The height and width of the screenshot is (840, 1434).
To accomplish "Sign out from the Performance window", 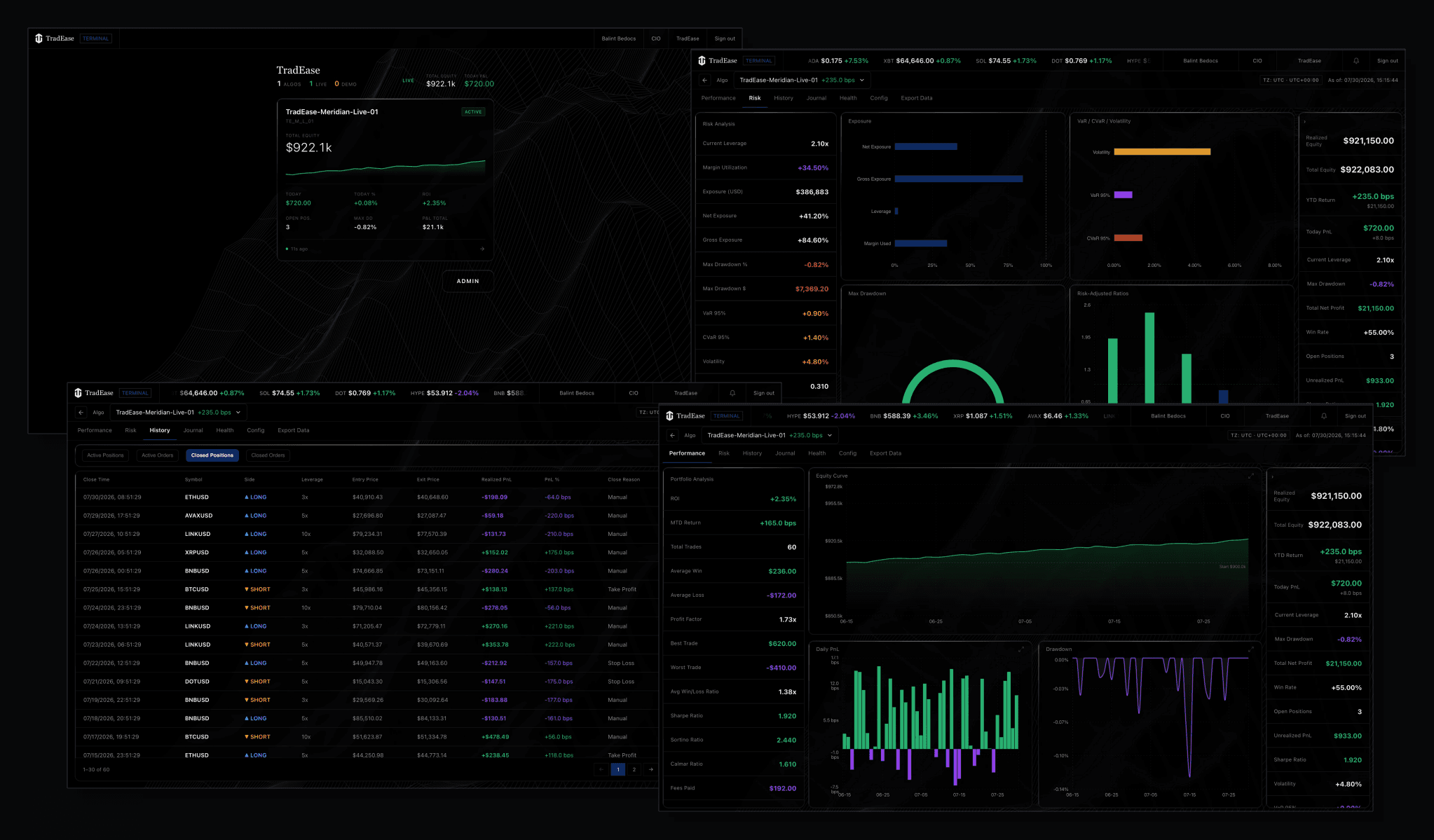I will click(x=1356, y=416).
